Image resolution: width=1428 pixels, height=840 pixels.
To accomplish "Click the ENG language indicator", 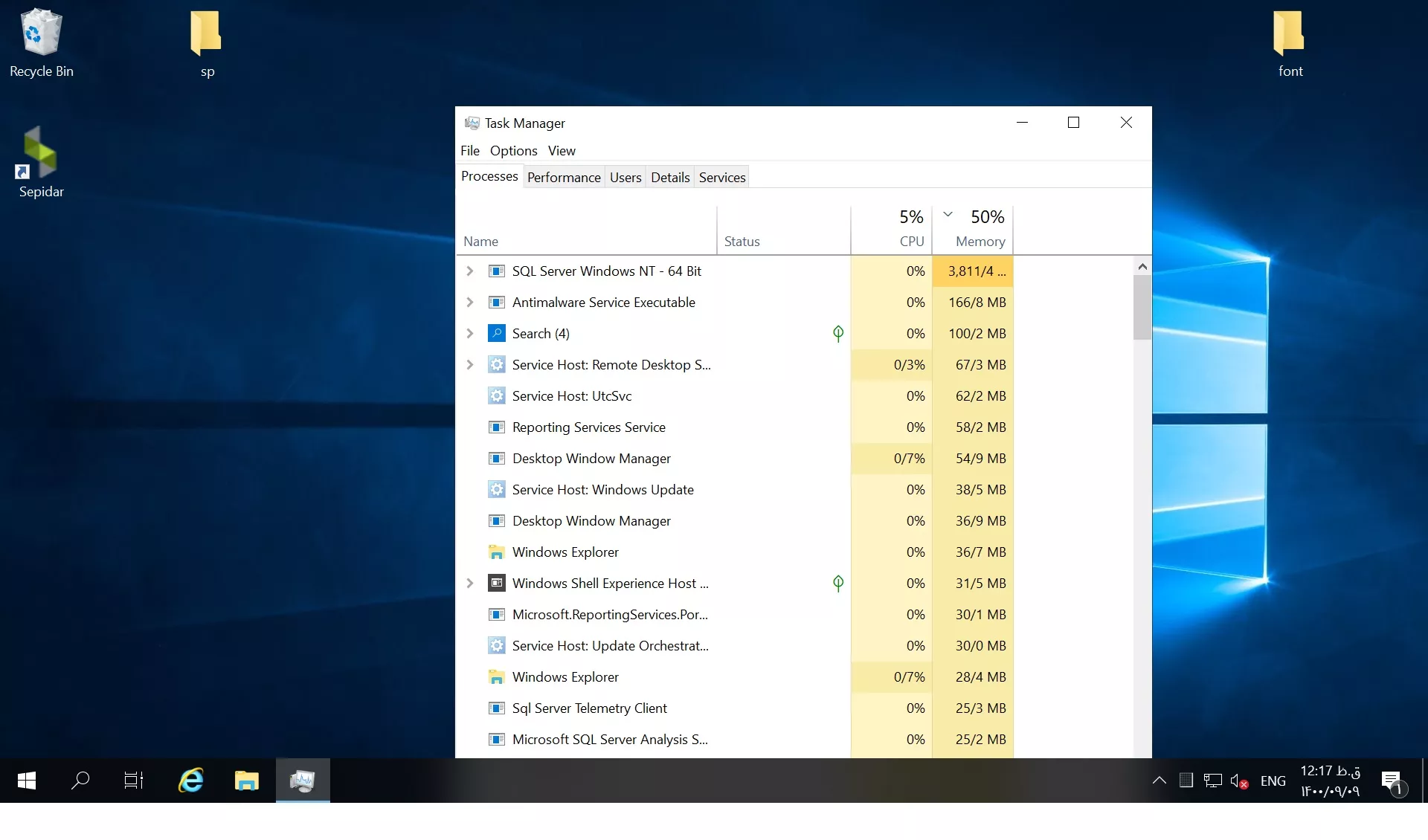I will [x=1273, y=781].
